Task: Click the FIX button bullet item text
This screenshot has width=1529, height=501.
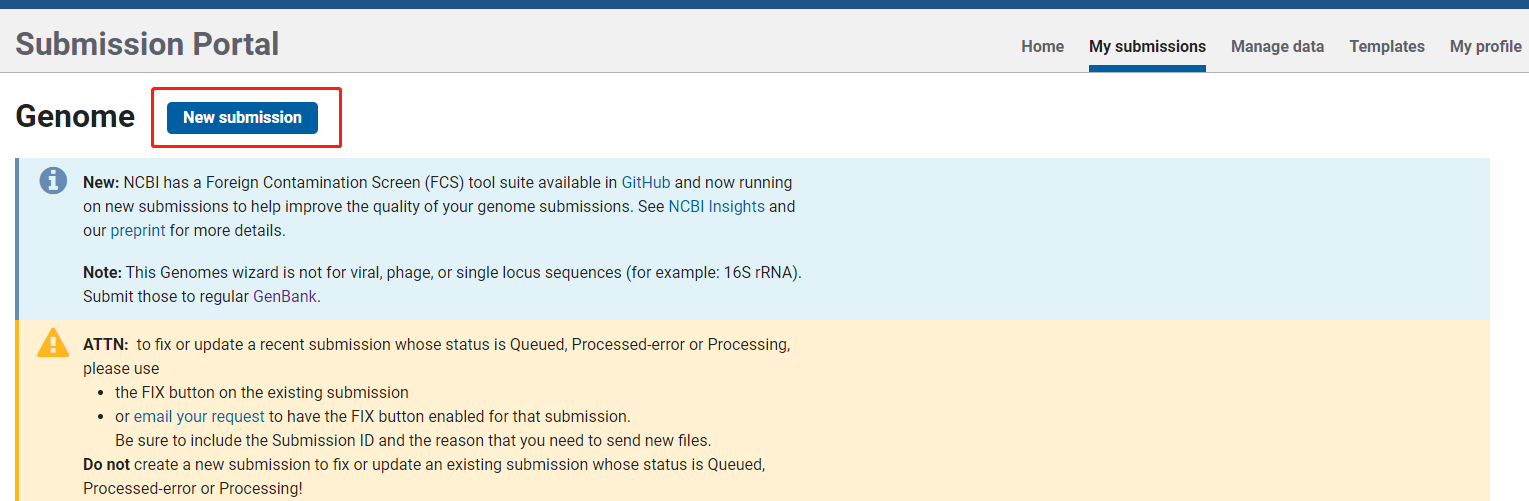Action: pos(262,392)
